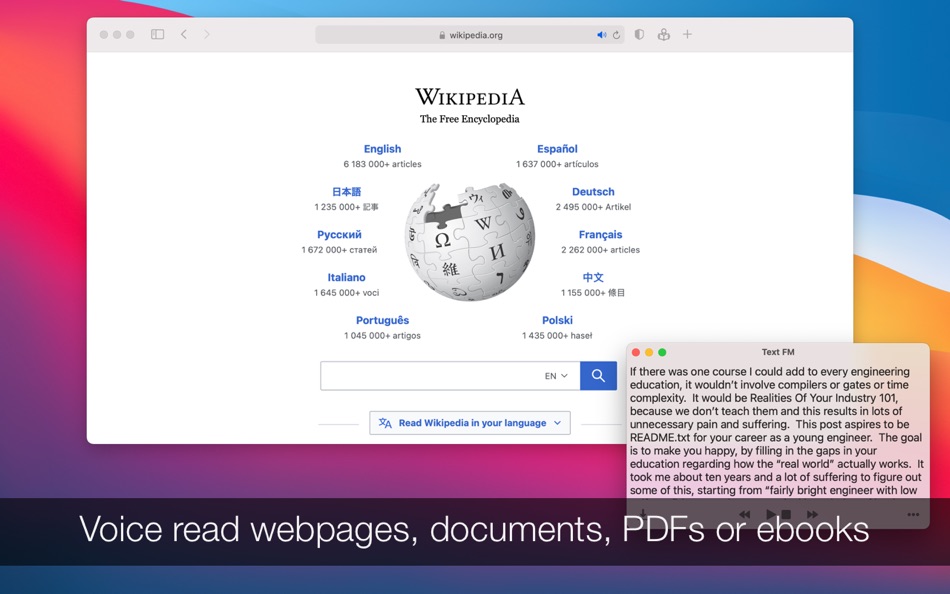Image resolution: width=950 pixels, height=594 pixels.
Task: Play speech in Text FM
Action: pyautogui.click(x=771, y=515)
